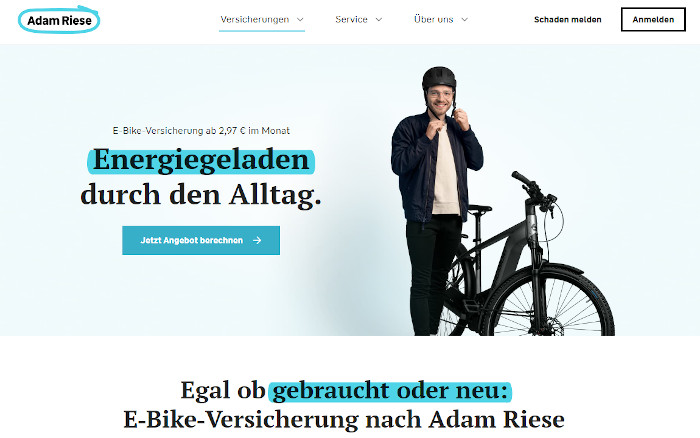Viewport: 700px width, 438px height.
Task: Click E-Bike-Versicherung nach Adam Riese heading
Action: pos(344,419)
